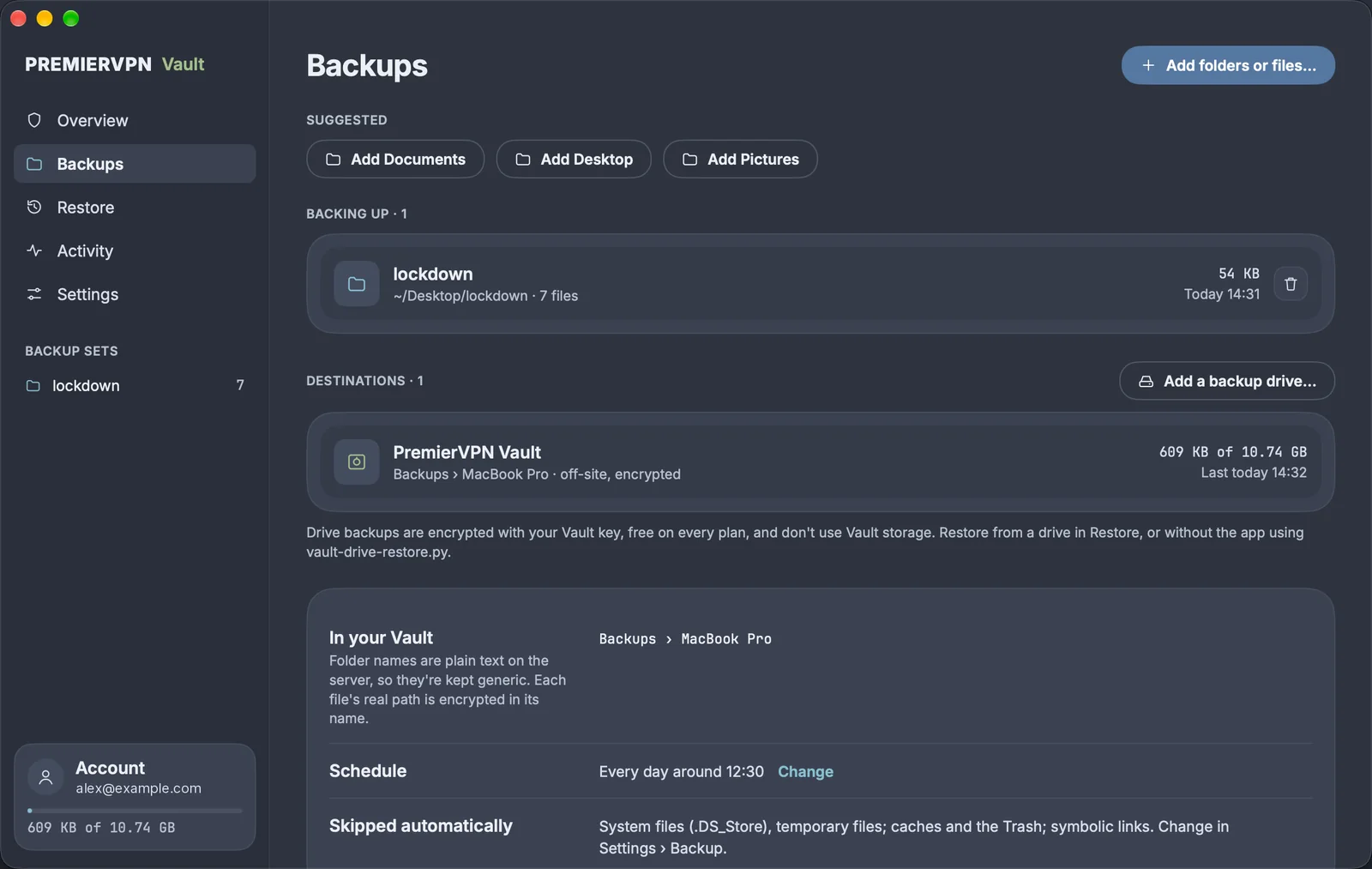Image resolution: width=1372 pixels, height=869 pixels.
Task: Click the Every day around 12:30 text
Action: point(682,772)
